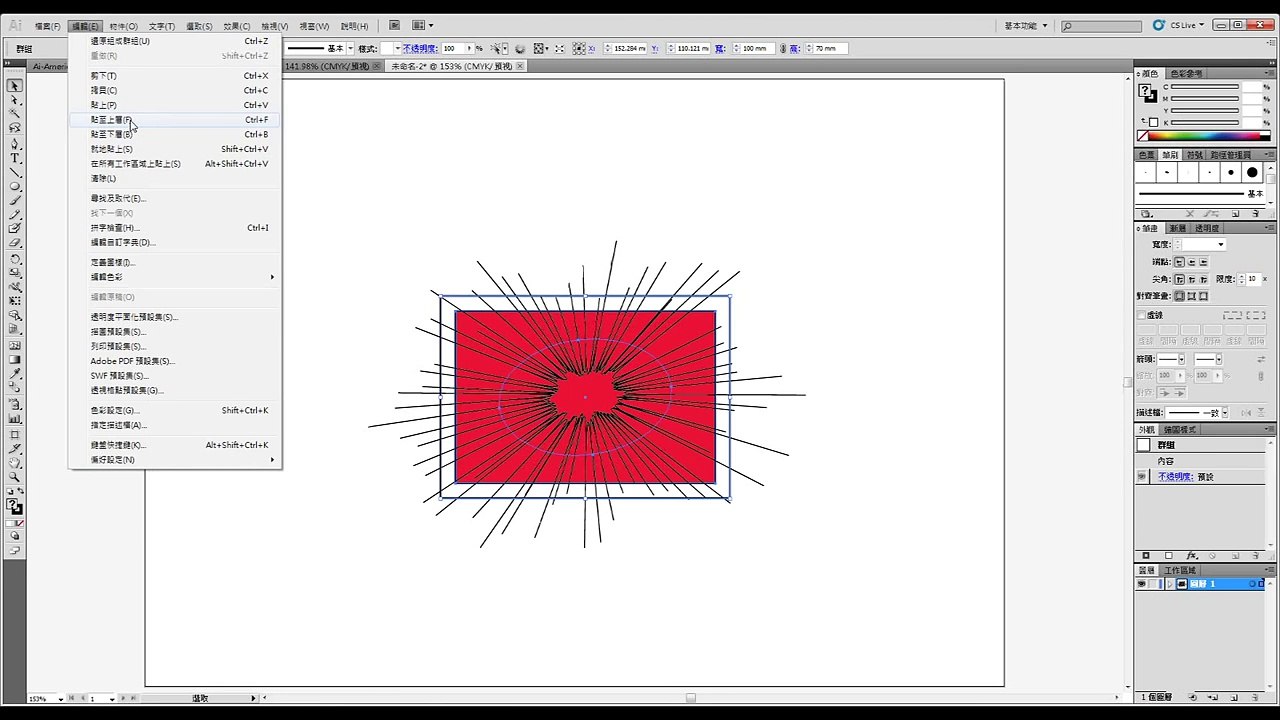Image resolution: width=1280 pixels, height=720 pixels.
Task: Select the Magic Wand tool
Action: point(15,114)
